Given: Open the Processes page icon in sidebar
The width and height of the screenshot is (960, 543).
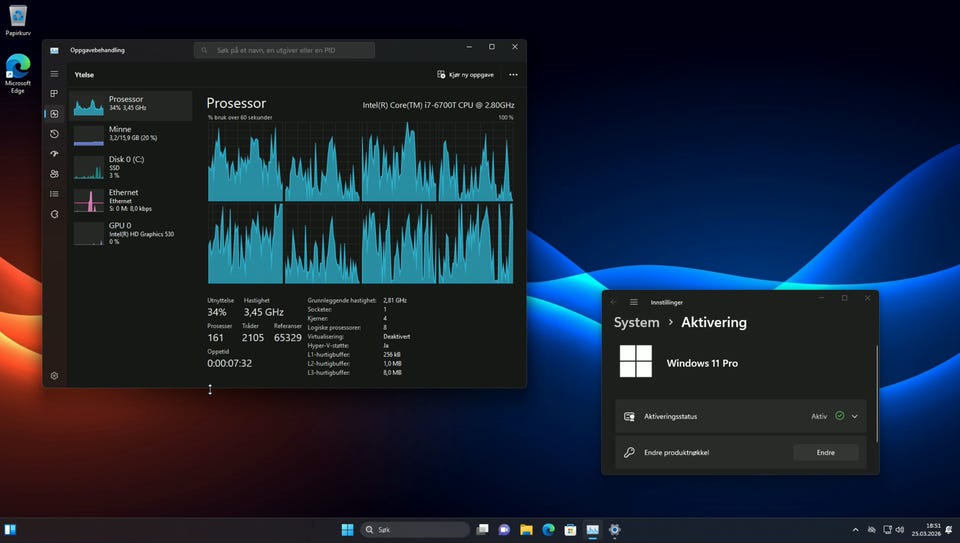Looking at the screenshot, I should click(x=54, y=94).
